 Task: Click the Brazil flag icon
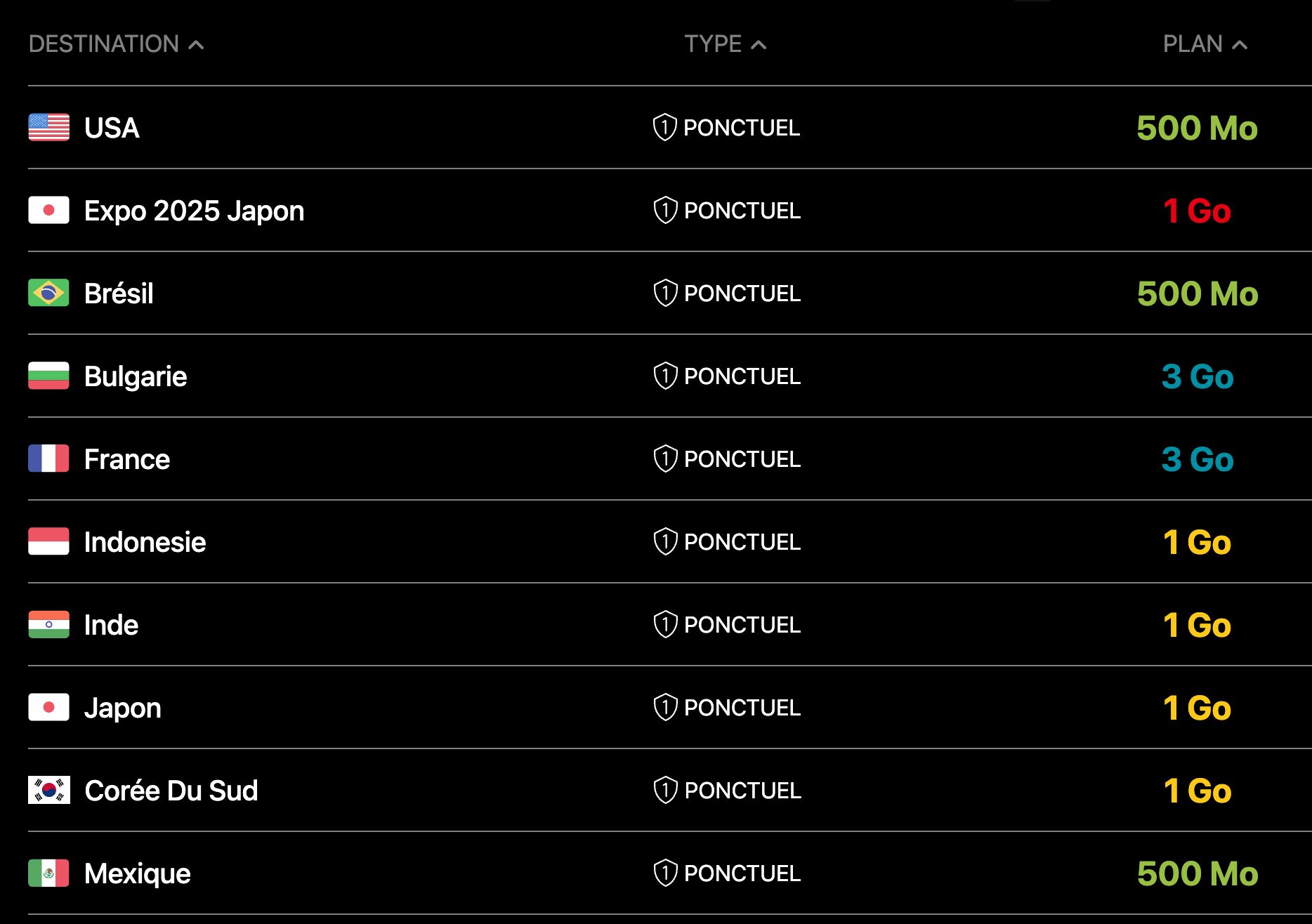tap(48, 293)
